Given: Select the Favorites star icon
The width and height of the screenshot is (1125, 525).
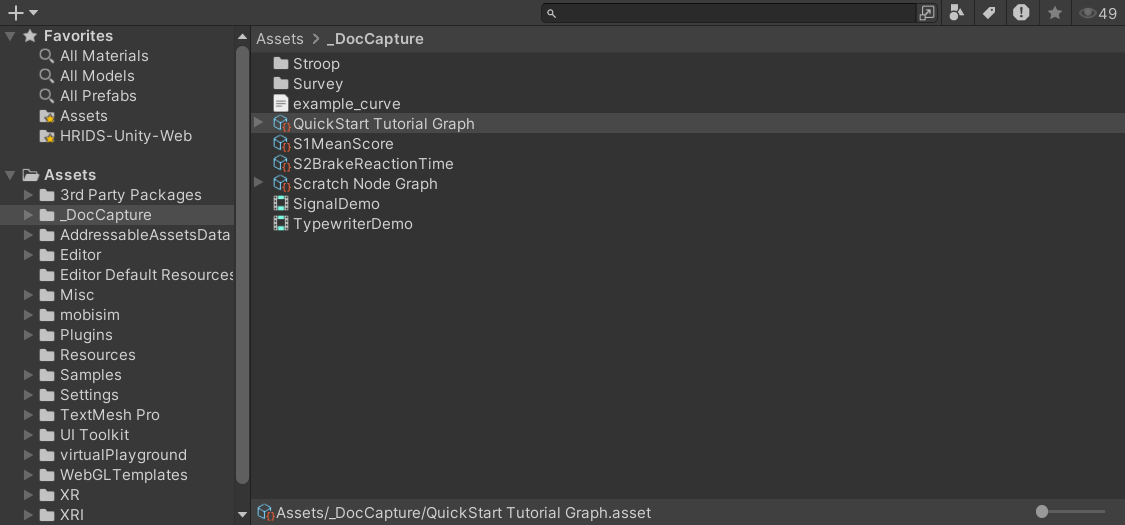Looking at the screenshot, I should (x=30, y=36).
